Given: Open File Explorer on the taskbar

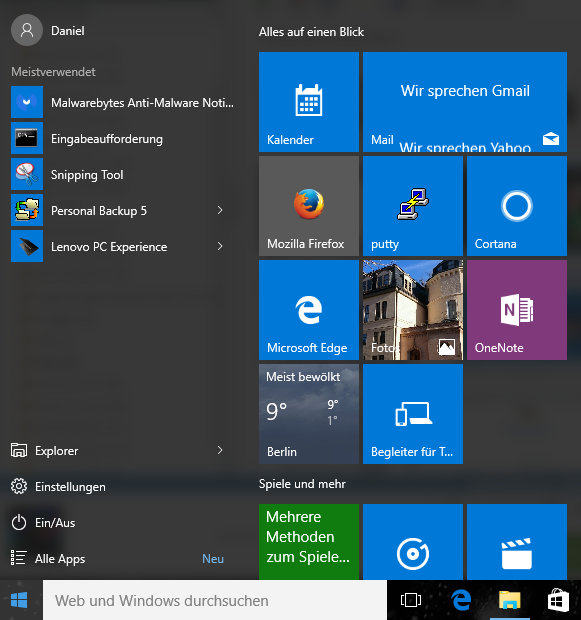Looking at the screenshot, I should 509,600.
